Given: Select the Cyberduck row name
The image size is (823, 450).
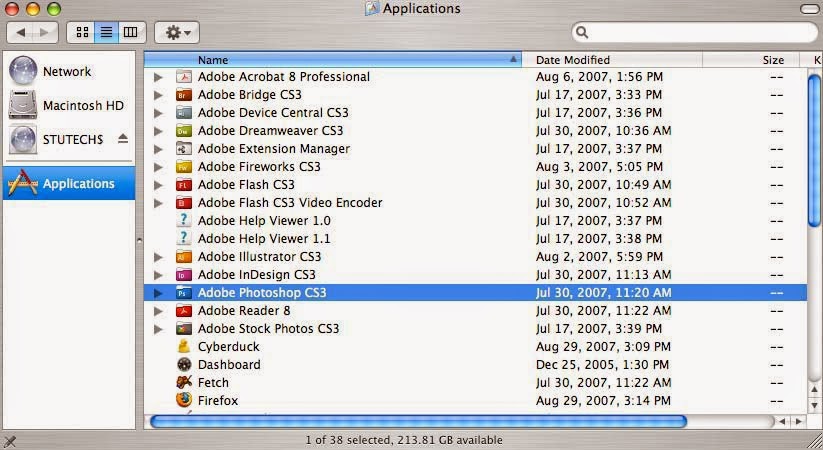Looking at the screenshot, I should point(228,347).
